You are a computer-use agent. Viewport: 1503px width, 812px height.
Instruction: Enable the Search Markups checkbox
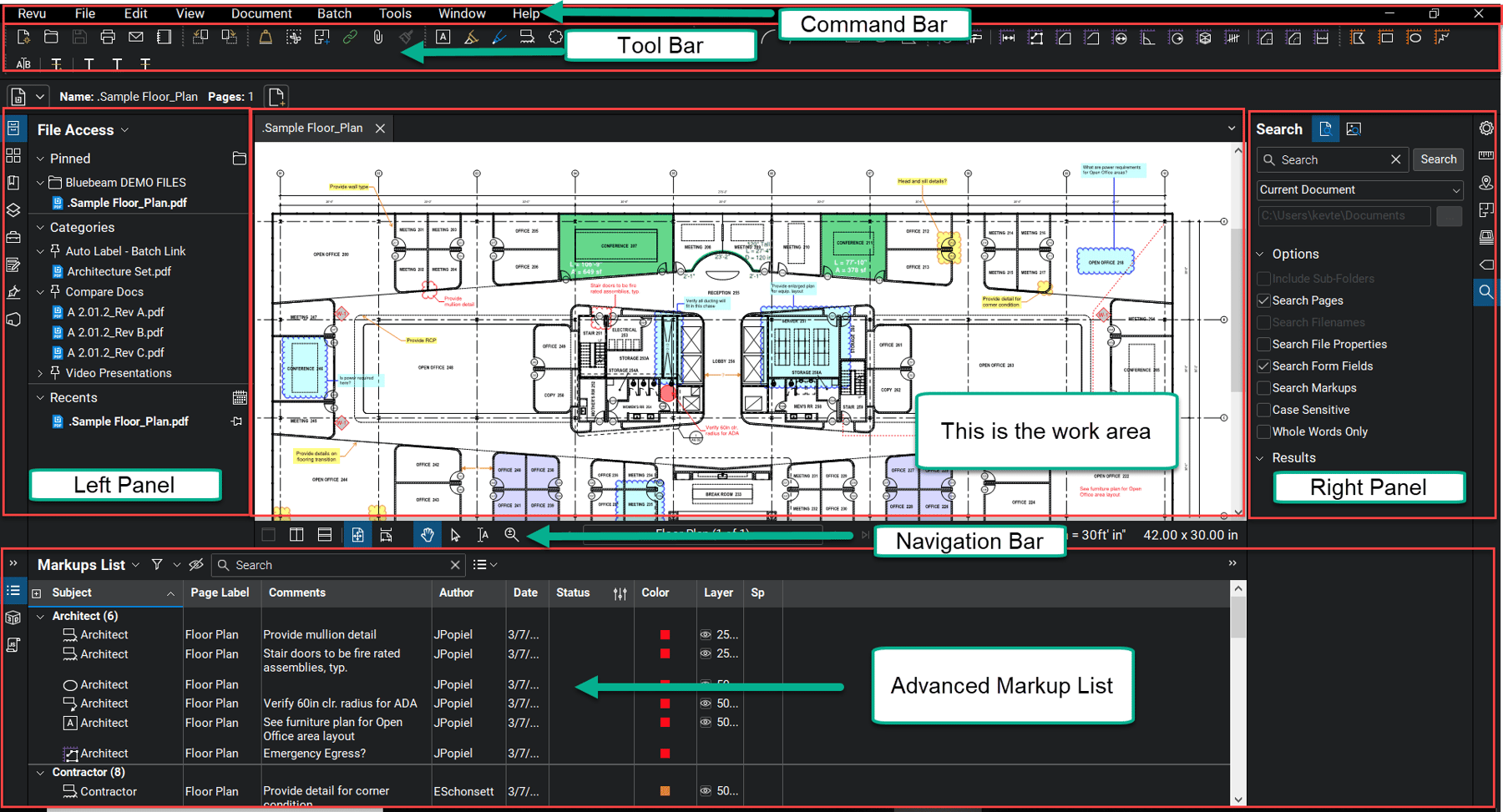(1264, 387)
